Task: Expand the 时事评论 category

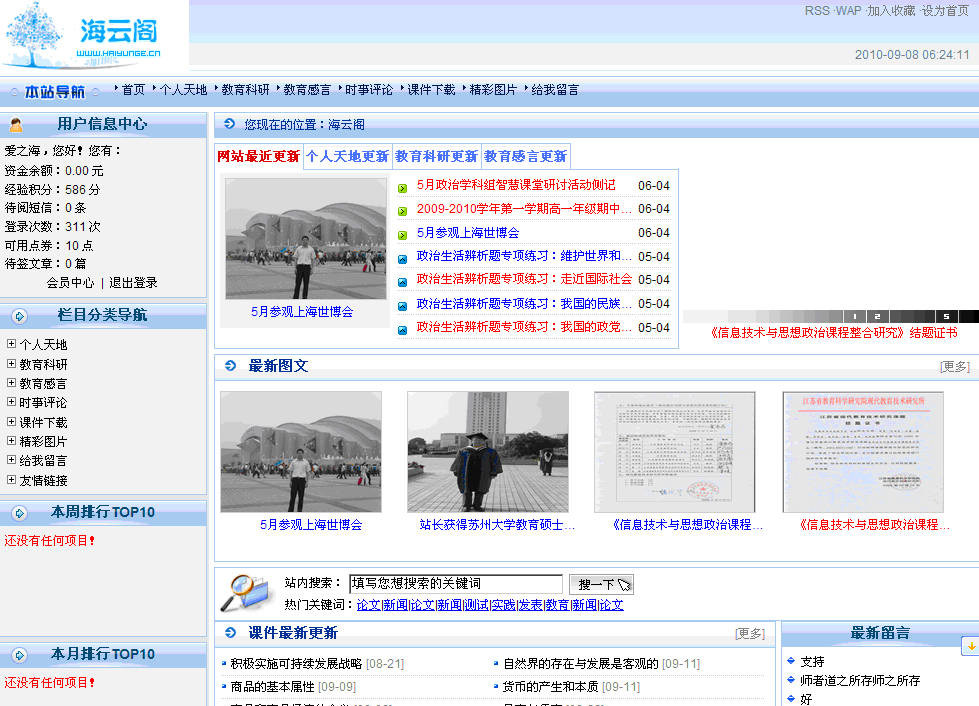Action: coord(11,402)
